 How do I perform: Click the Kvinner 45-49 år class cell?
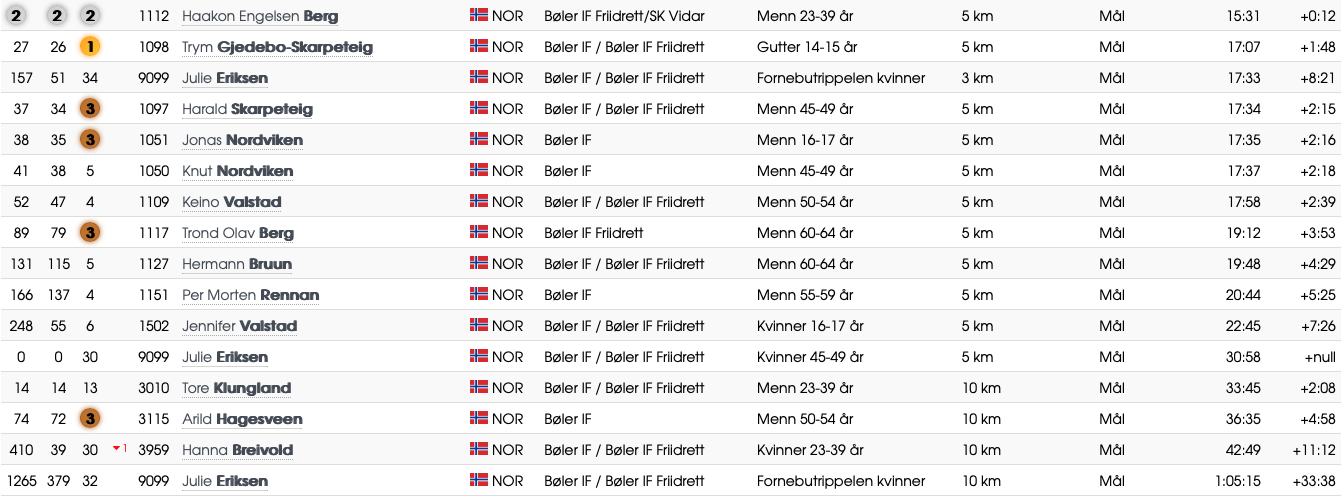[x=811, y=357]
